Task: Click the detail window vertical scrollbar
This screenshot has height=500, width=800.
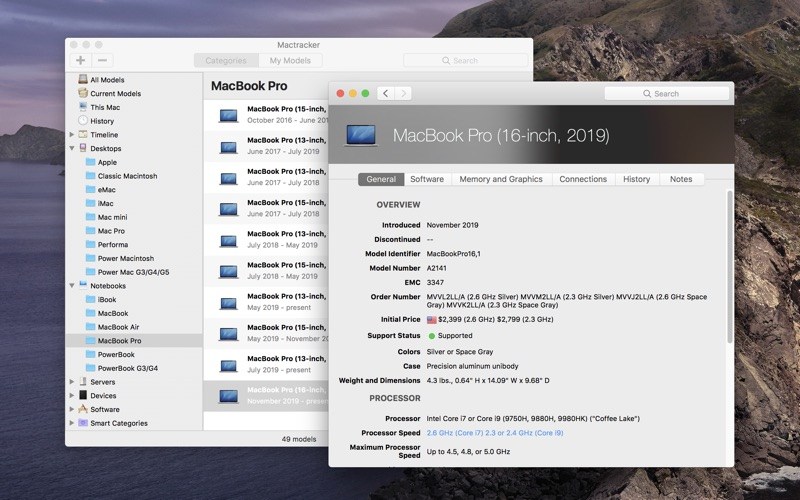Action: [730, 267]
